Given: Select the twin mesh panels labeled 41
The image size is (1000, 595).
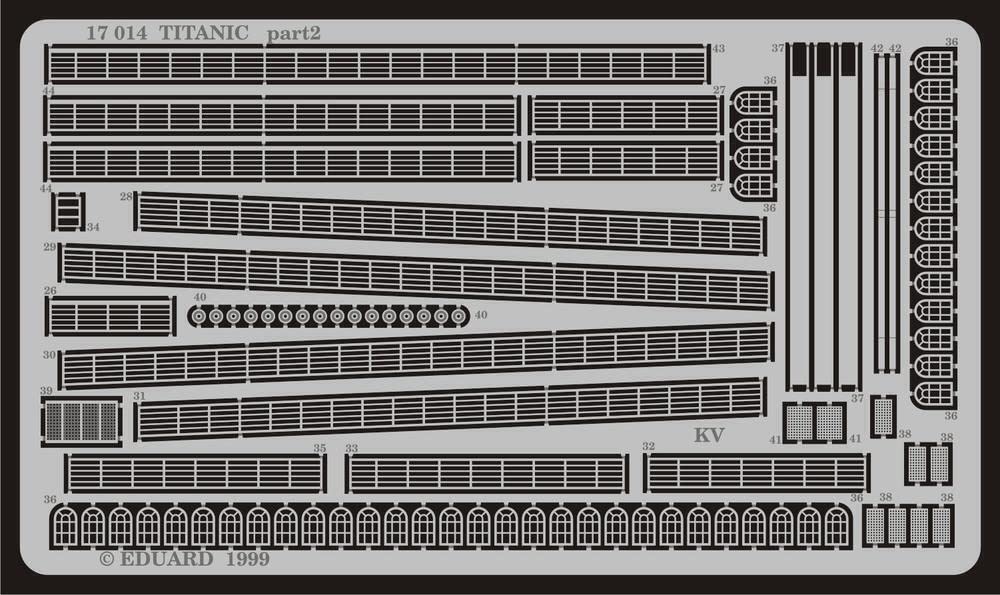Looking at the screenshot, I should (814, 422).
